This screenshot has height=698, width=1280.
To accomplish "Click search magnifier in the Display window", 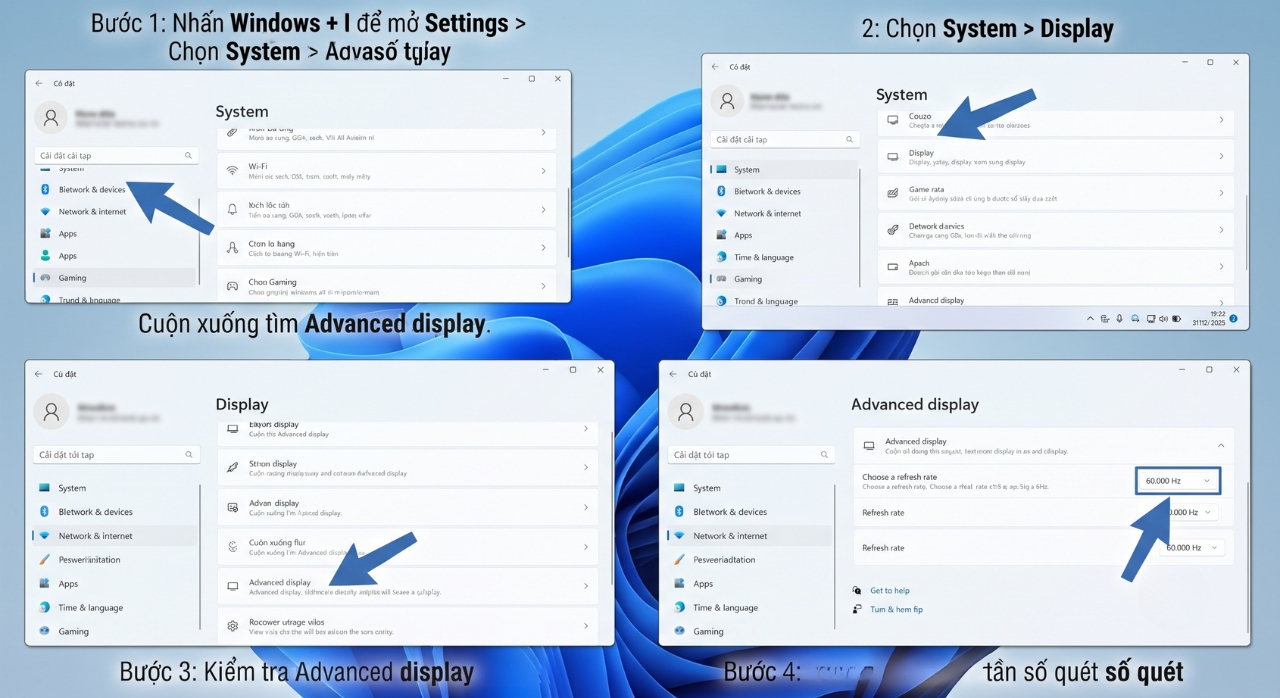I will click(188, 455).
